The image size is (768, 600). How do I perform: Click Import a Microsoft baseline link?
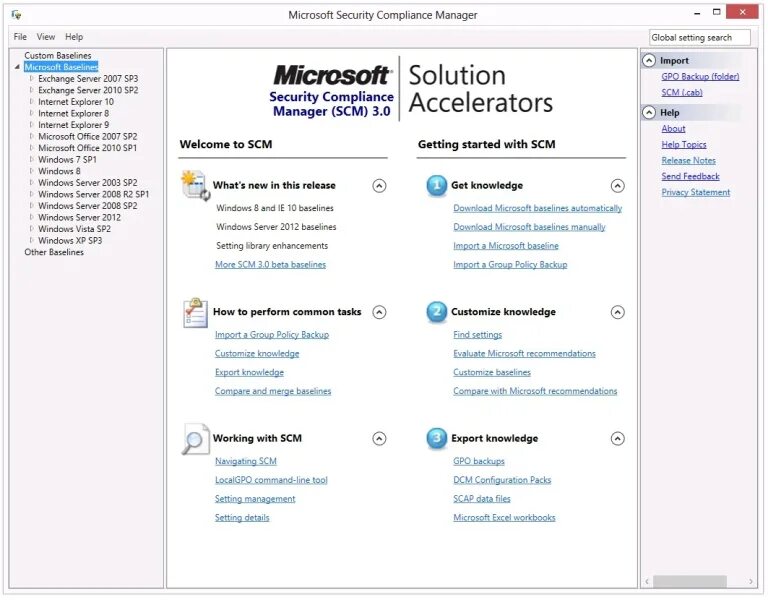(505, 246)
